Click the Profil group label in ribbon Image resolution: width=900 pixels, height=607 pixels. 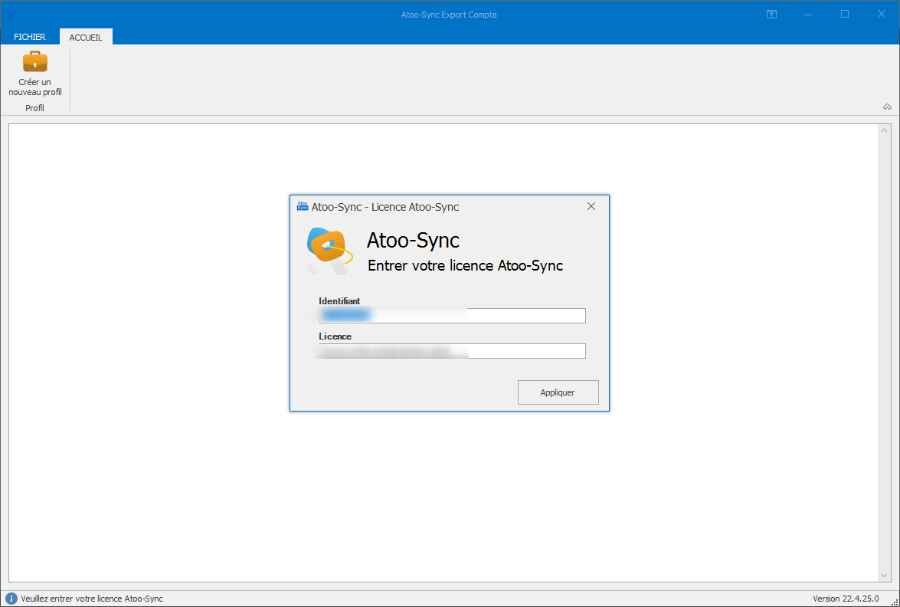point(34,108)
